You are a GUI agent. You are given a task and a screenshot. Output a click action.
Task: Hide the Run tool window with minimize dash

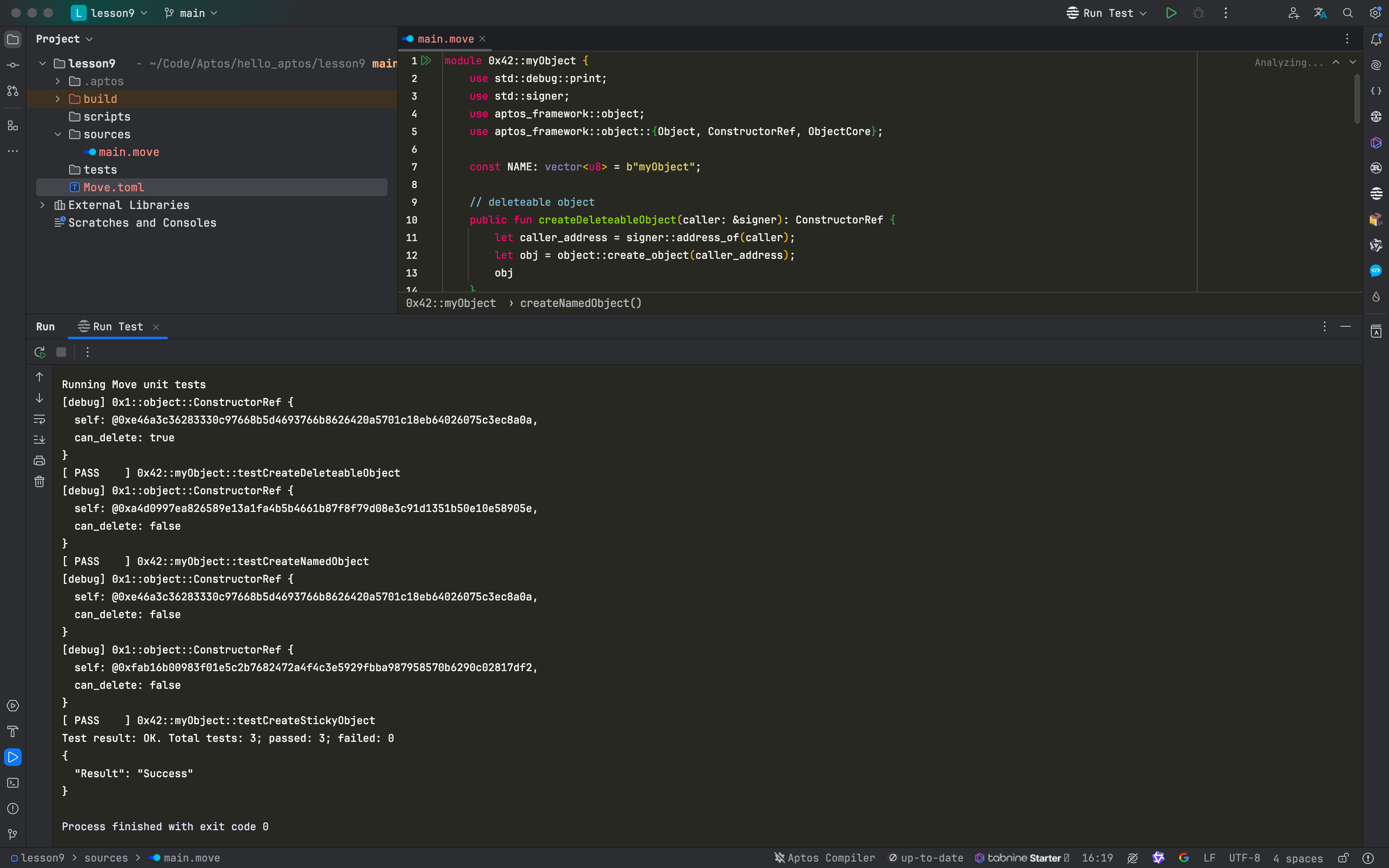tap(1345, 327)
